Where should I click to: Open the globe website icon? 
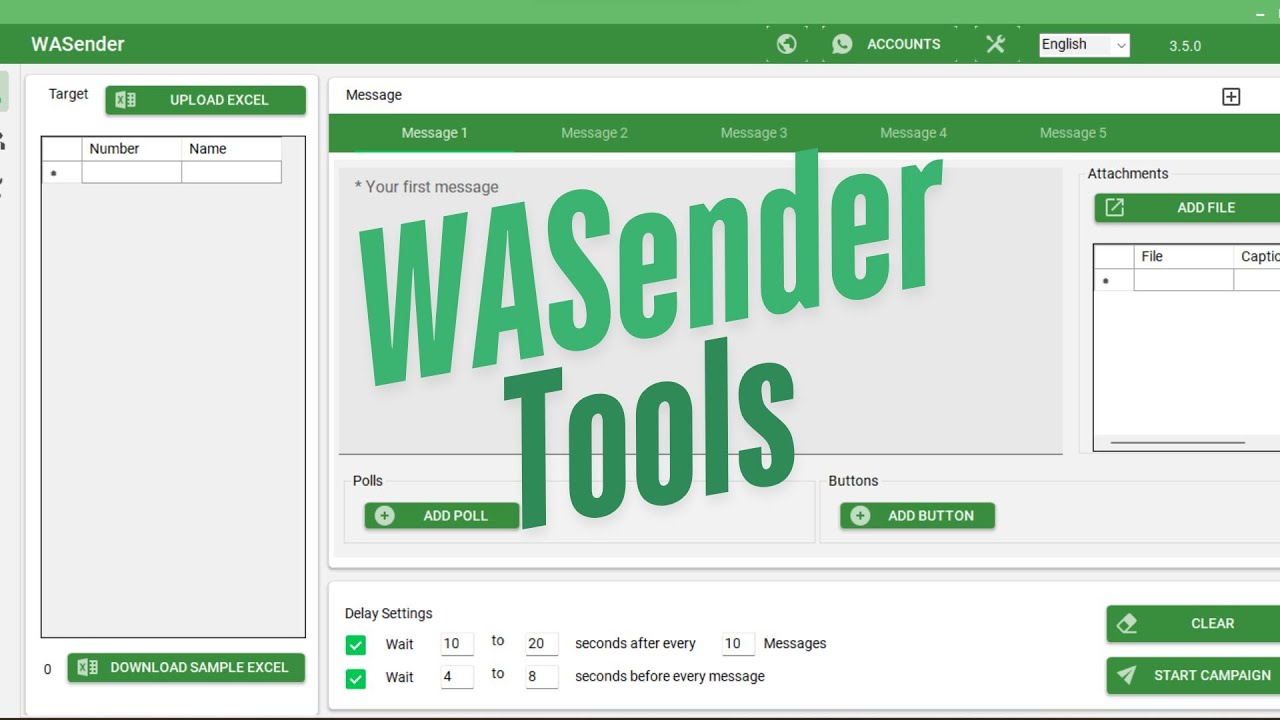point(787,44)
